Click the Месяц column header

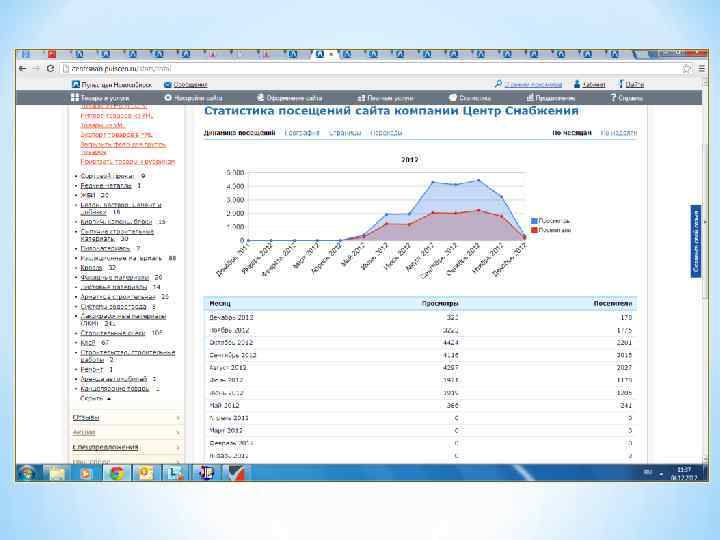coord(220,304)
